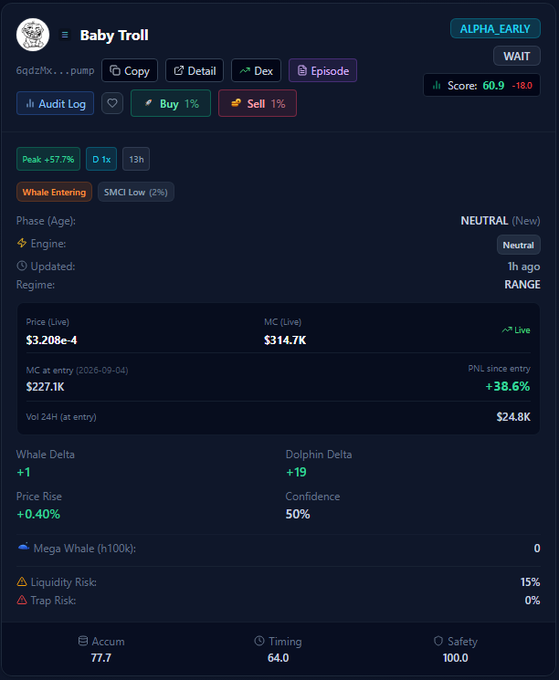Click Trap Risk value 0%
This screenshot has height=680, width=559.
point(532,601)
